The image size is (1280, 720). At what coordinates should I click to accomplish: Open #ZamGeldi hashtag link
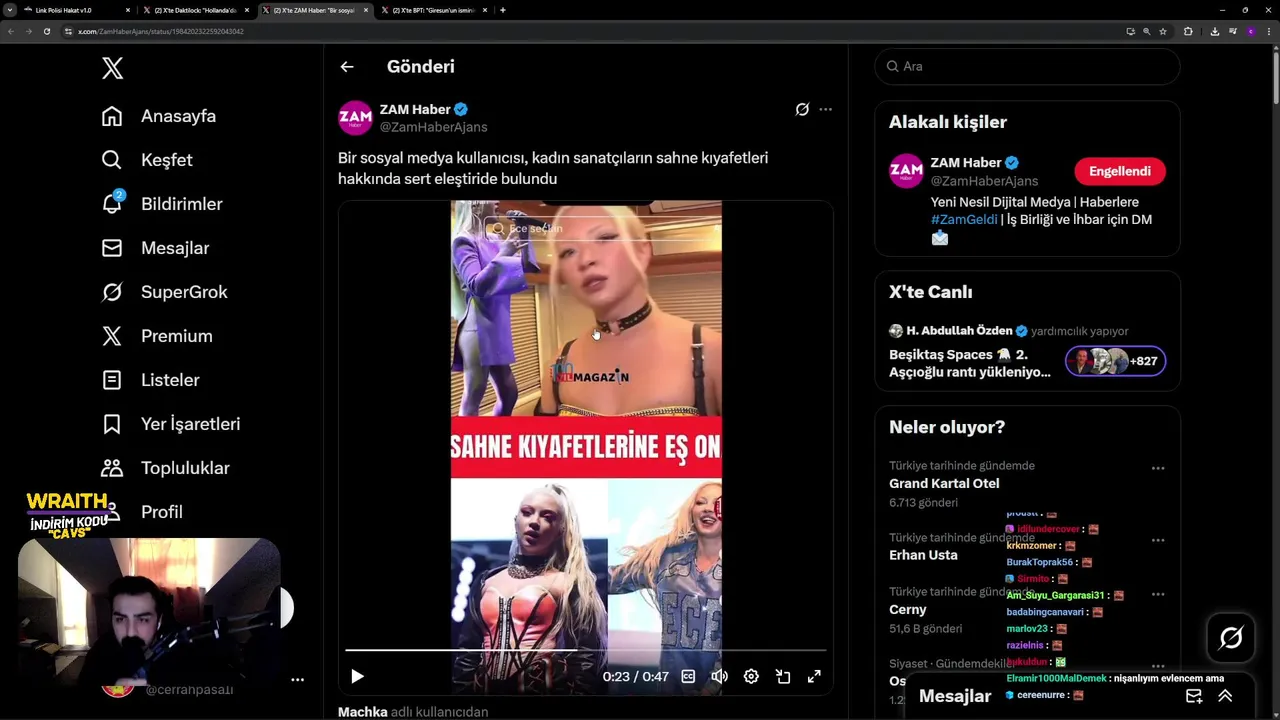964,219
